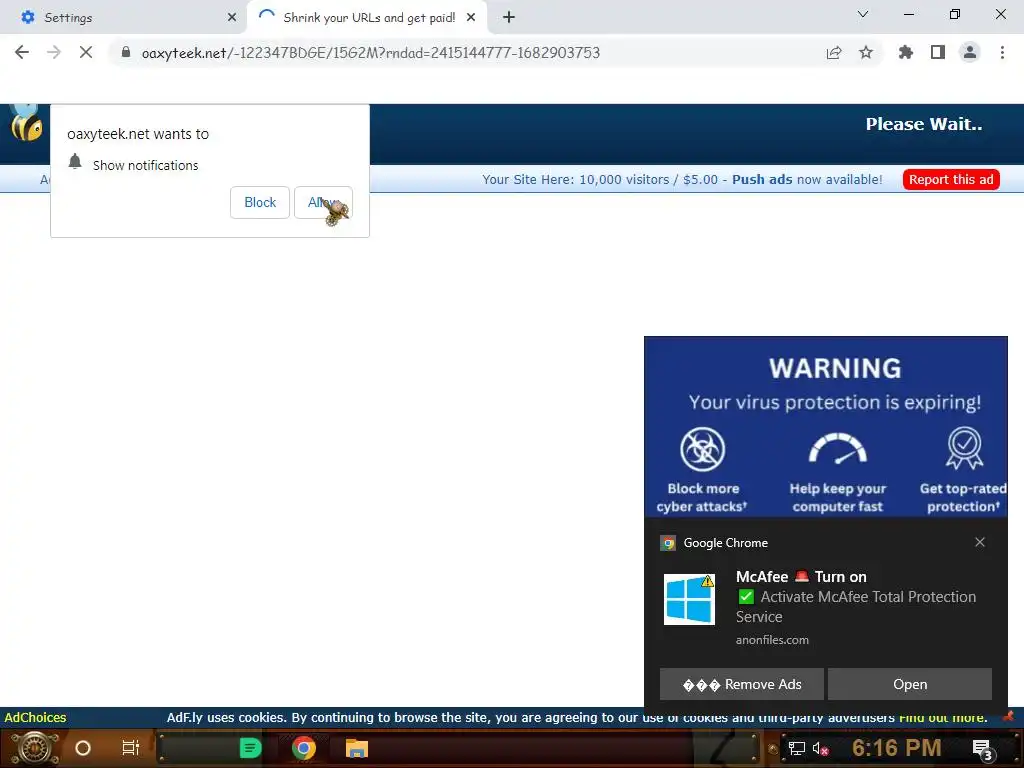This screenshot has height=768, width=1024.
Task: Open the Action Center notifications icon
Action: coord(983,749)
